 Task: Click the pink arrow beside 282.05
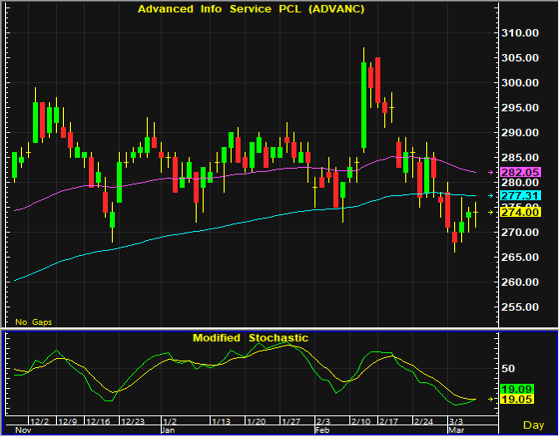coord(491,172)
